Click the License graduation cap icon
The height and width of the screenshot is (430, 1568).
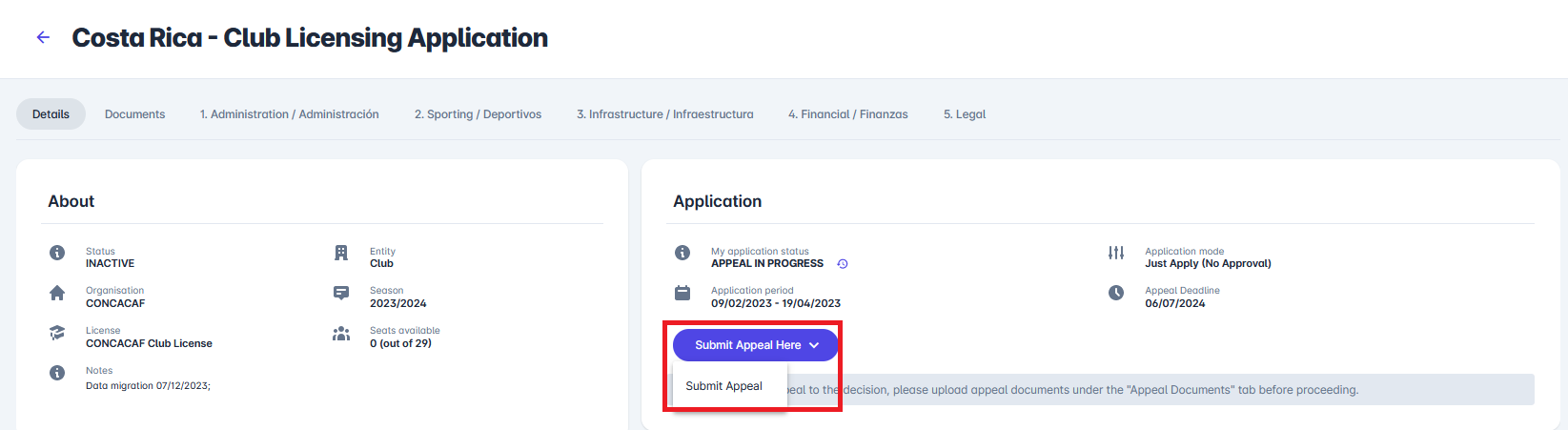(x=57, y=334)
